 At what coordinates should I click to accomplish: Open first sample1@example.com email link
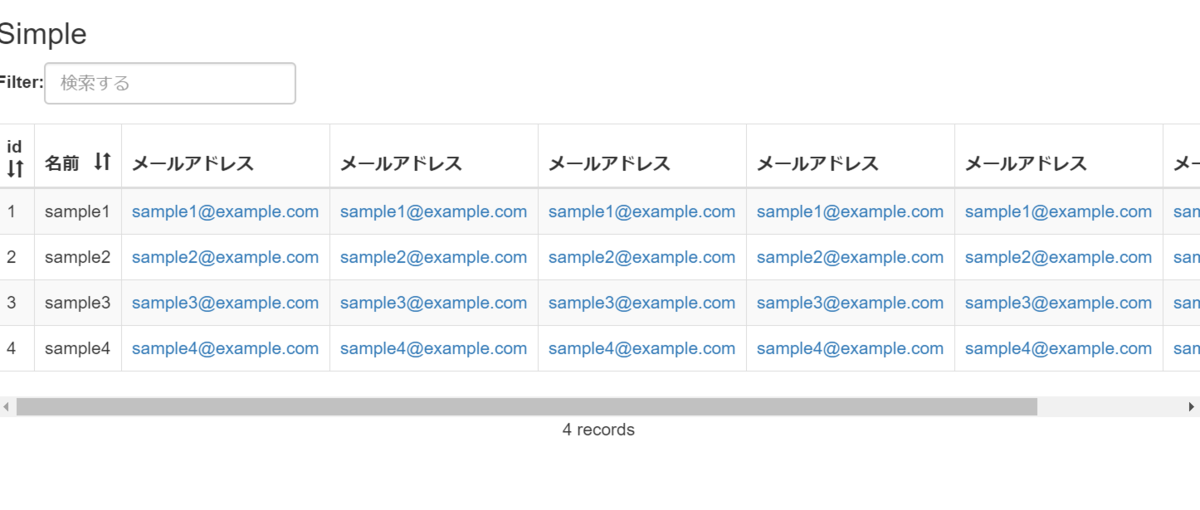click(x=225, y=212)
